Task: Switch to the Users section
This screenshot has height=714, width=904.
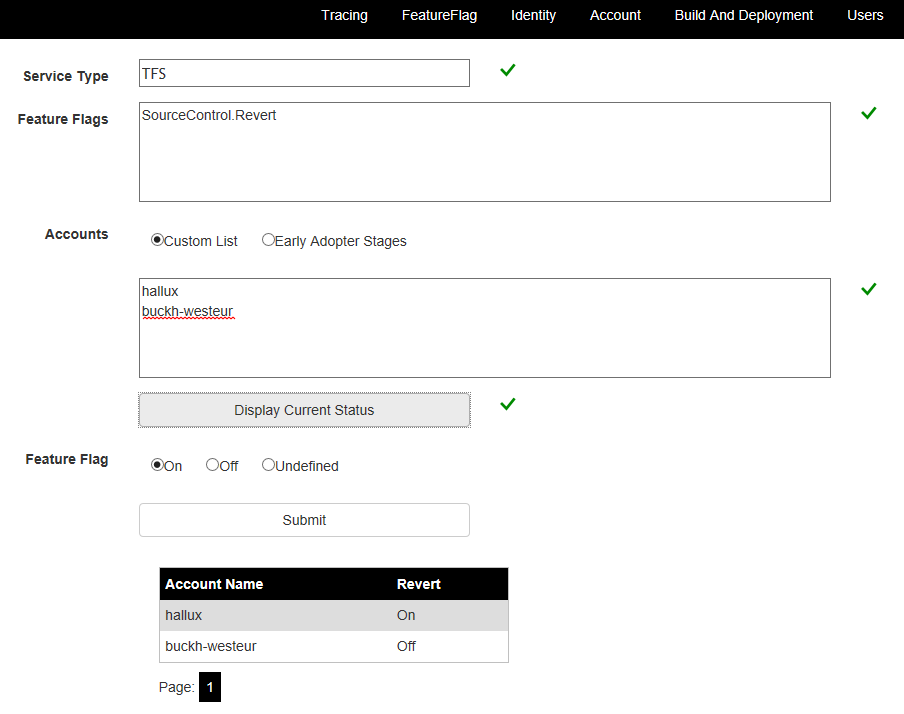Action: (865, 15)
